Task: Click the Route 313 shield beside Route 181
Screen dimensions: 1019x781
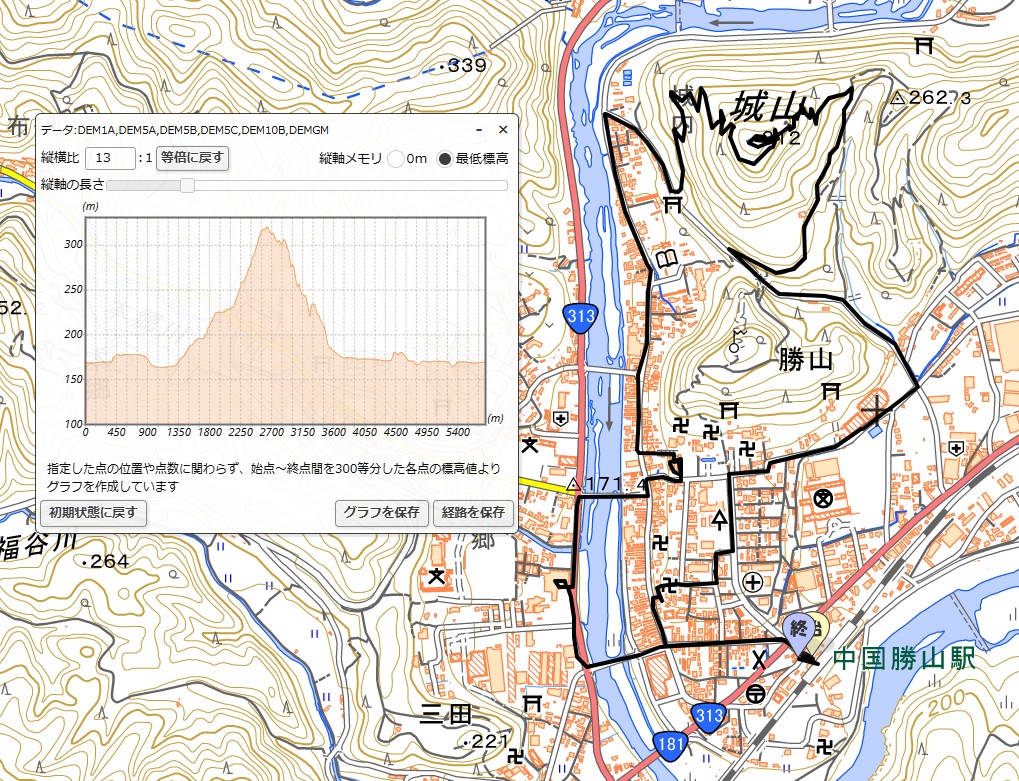Action: pyautogui.click(x=708, y=716)
